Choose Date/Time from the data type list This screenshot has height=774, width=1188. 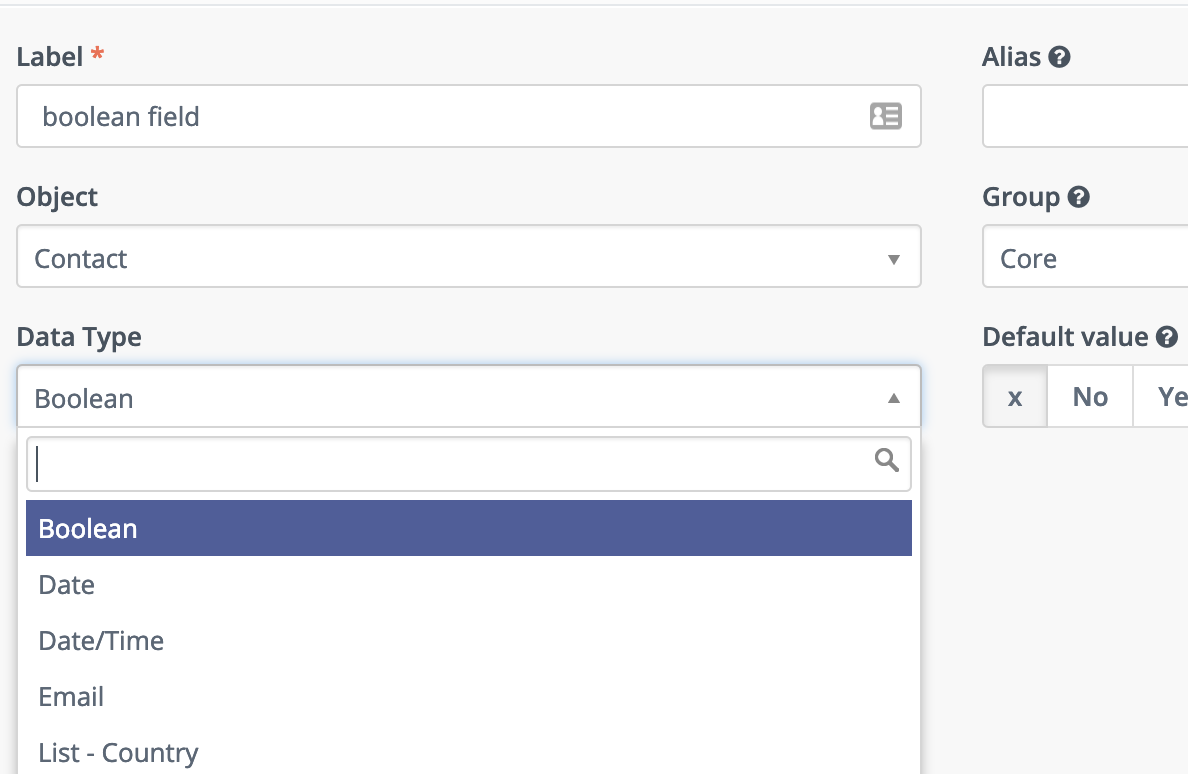coord(469,641)
